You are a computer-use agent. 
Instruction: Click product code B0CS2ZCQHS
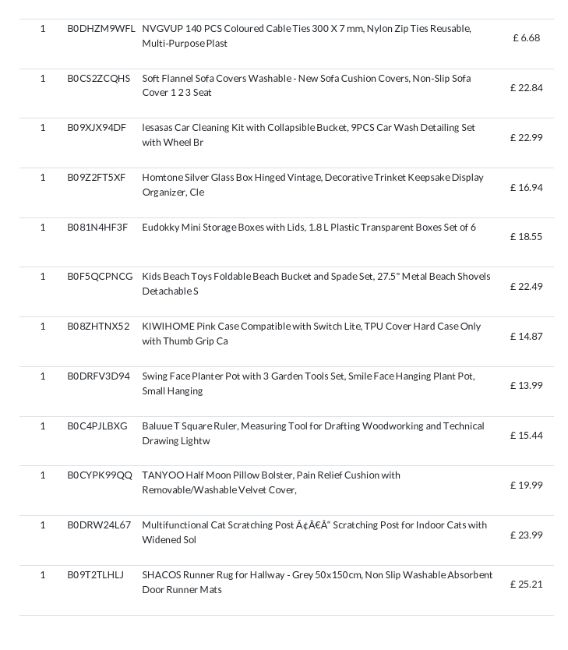[99, 78]
